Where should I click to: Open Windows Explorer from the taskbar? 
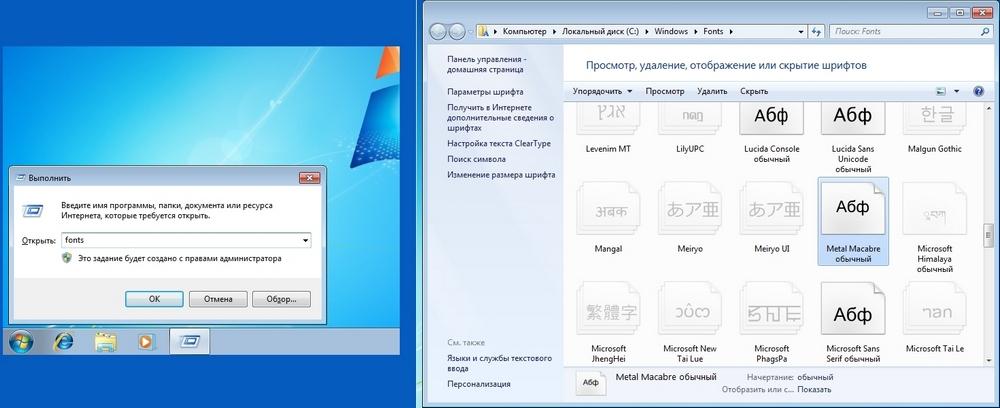pos(105,342)
